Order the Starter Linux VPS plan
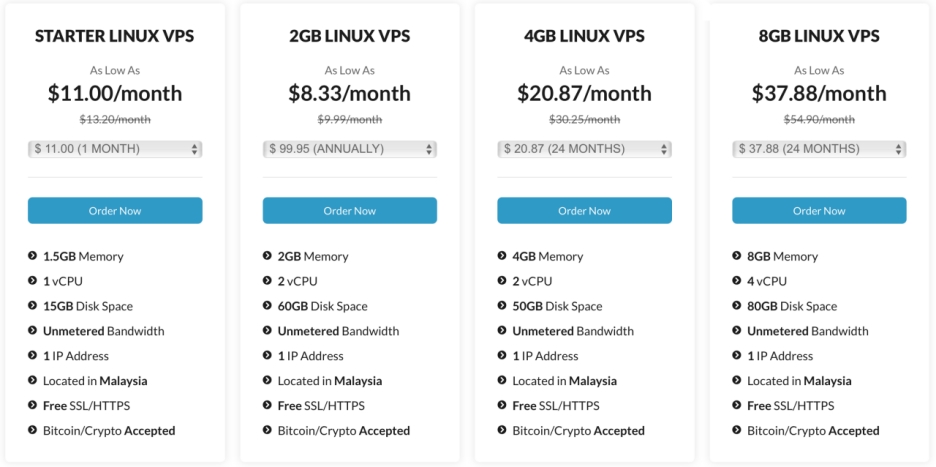 [x=115, y=210]
